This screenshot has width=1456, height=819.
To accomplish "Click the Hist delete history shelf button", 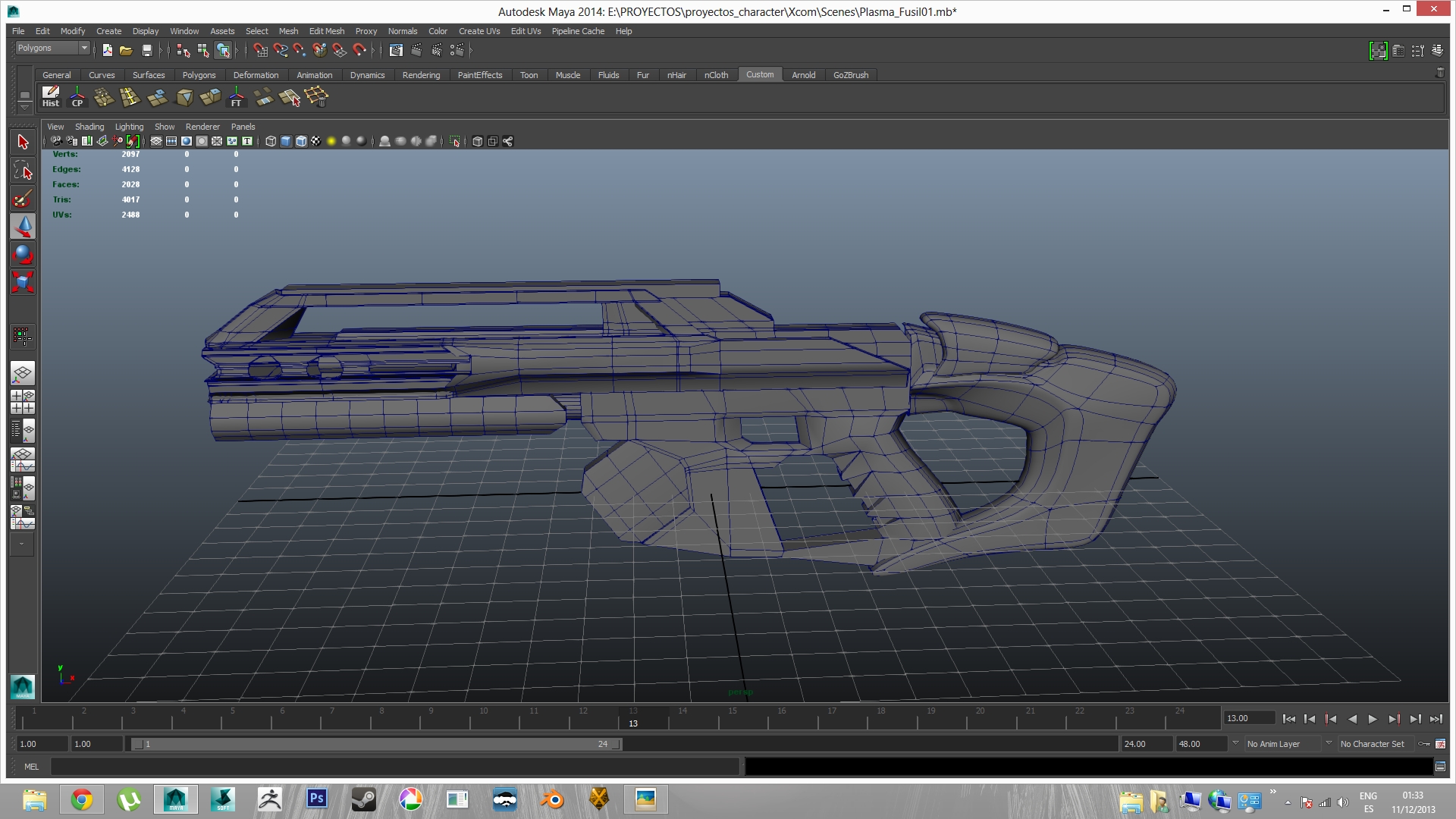I will click(x=51, y=97).
